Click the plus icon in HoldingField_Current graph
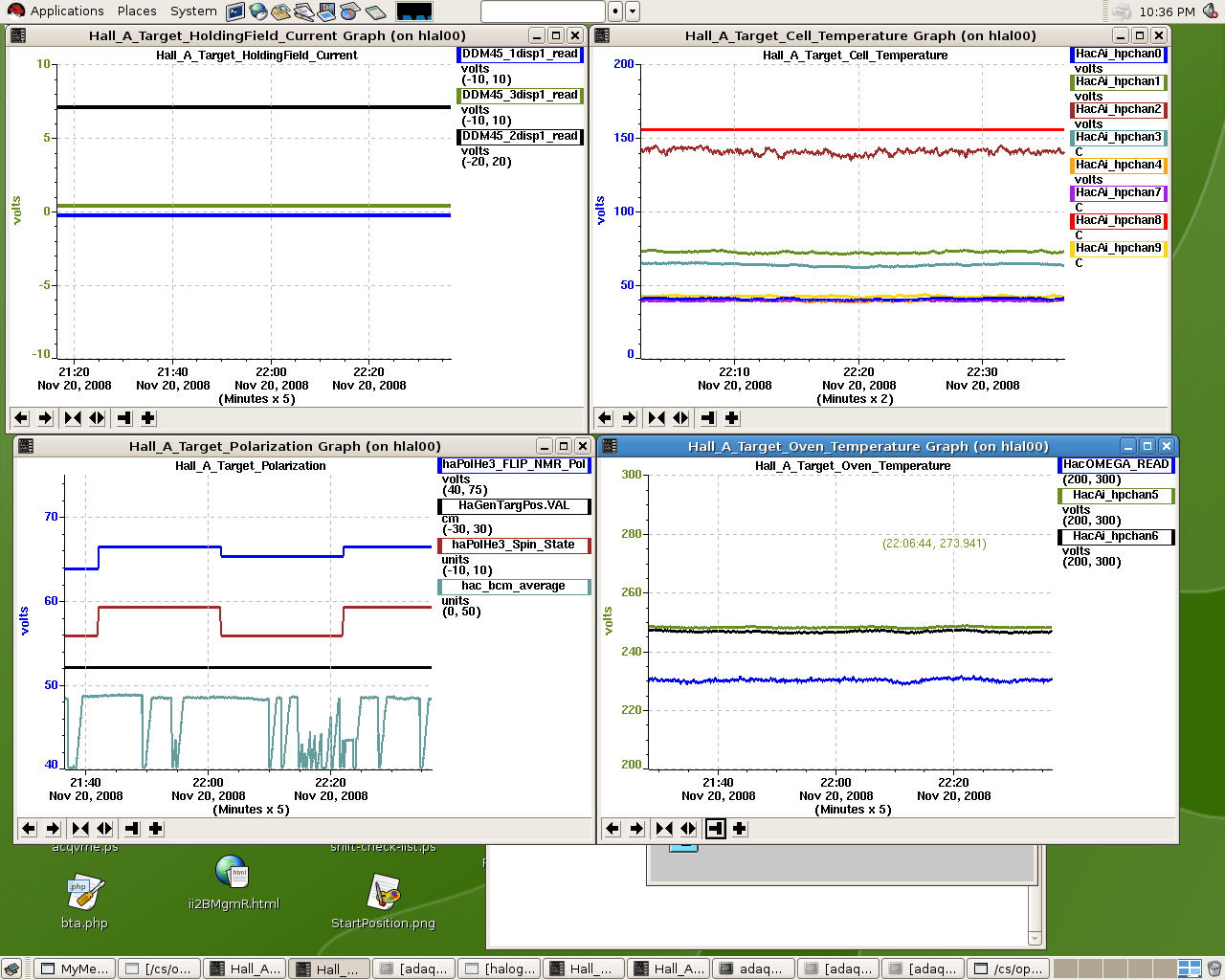 coord(148,418)
